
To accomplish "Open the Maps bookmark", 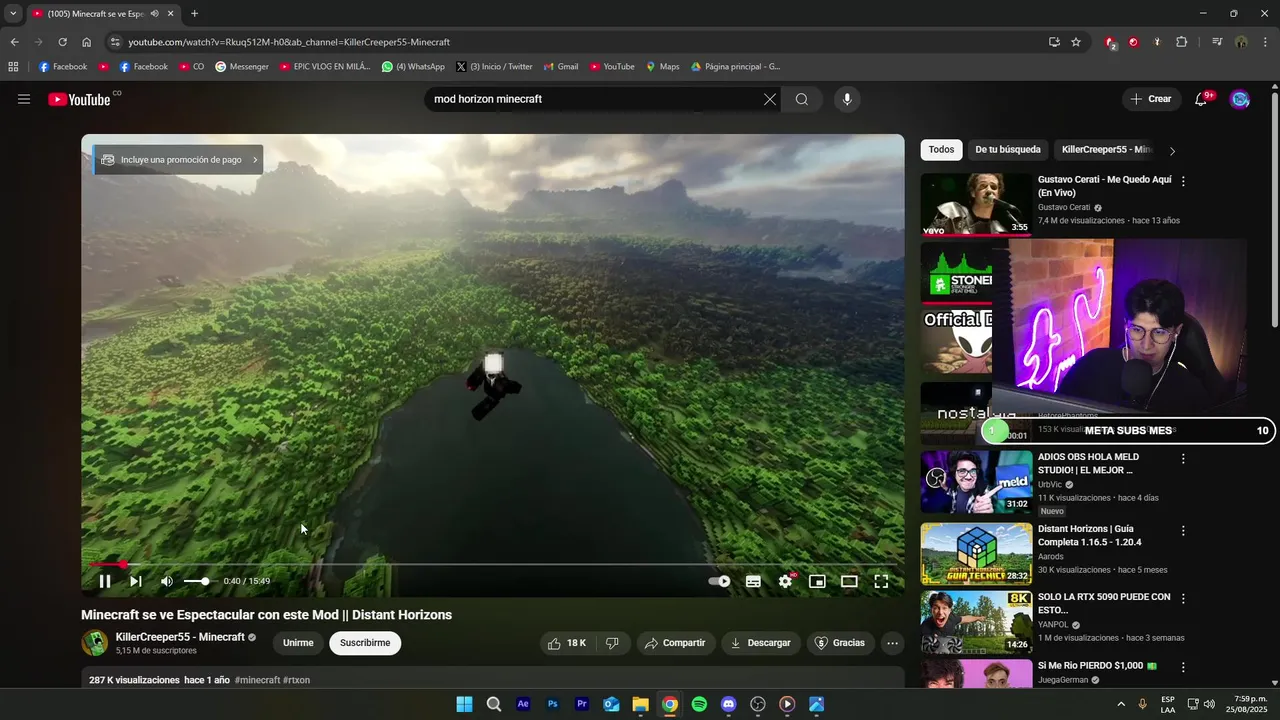I will click(x=662, y=67).
